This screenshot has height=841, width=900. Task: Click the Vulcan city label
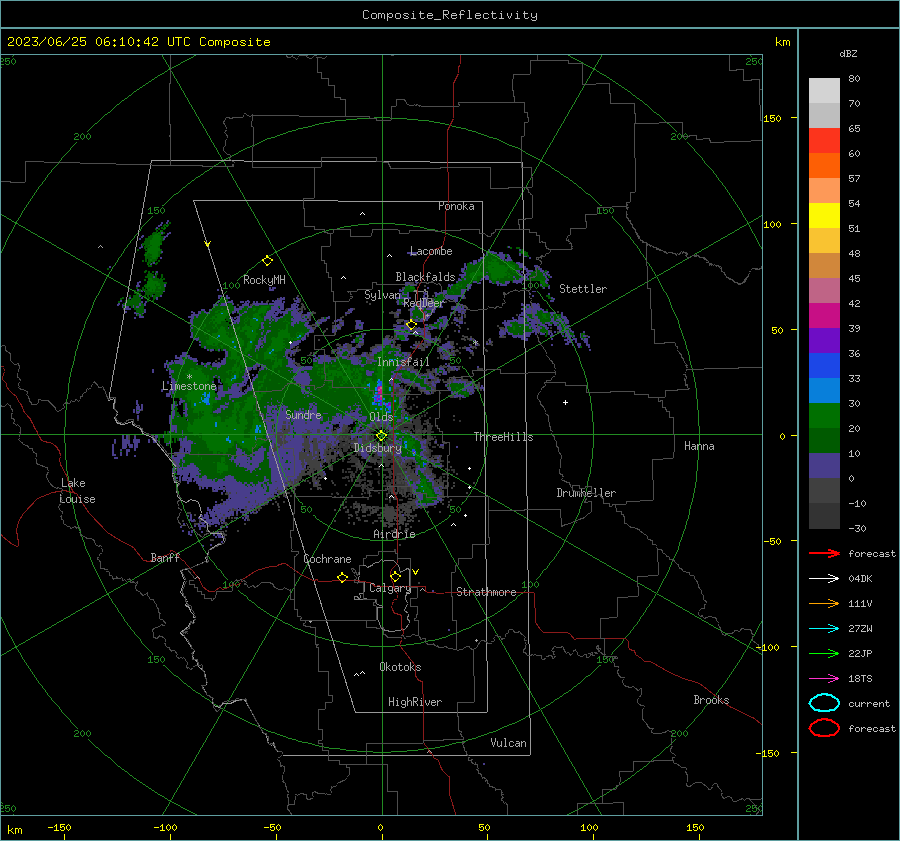coord(508,743)
